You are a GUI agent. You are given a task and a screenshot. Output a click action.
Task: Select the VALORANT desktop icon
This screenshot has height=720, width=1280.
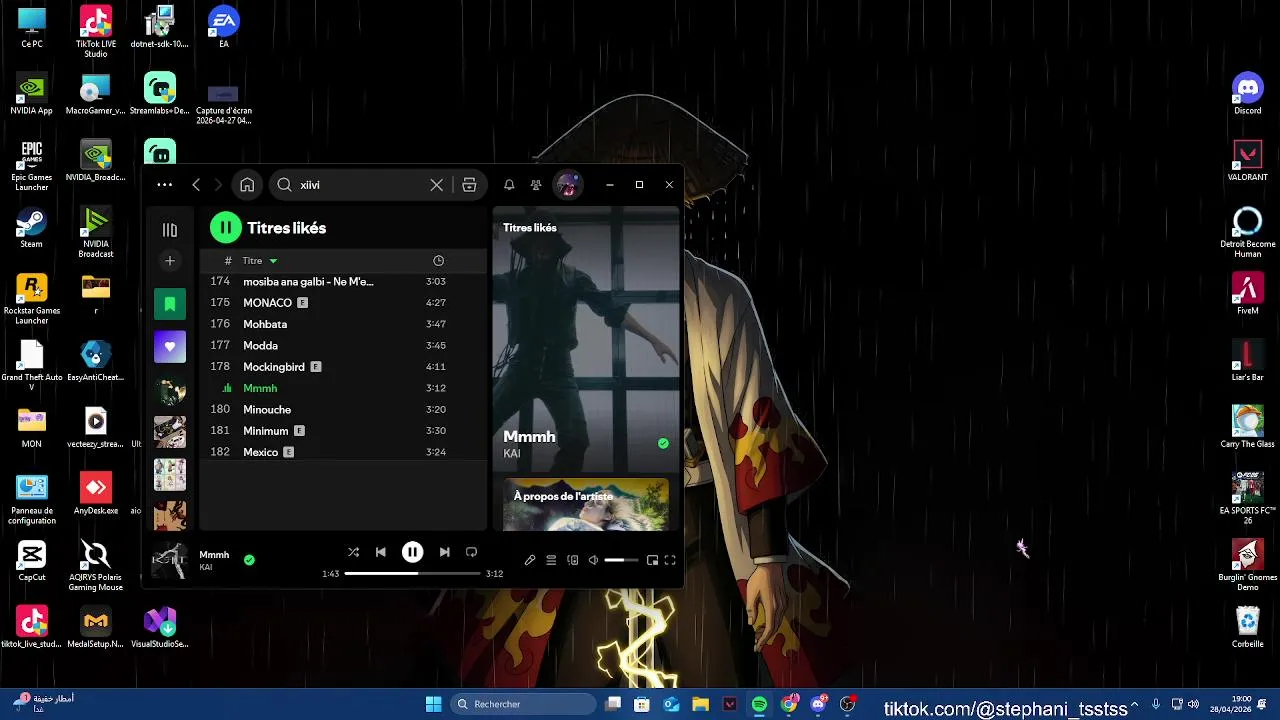coord(1247,160)
